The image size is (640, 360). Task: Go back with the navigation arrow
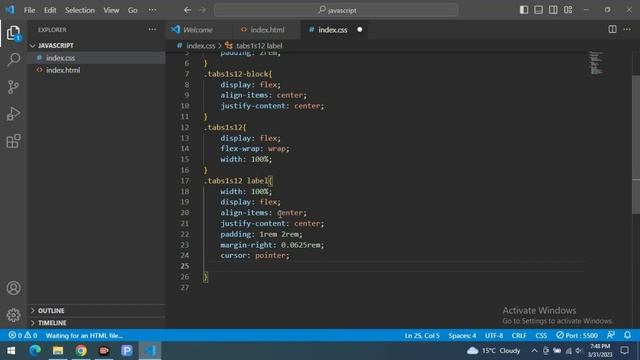point(187,10)
